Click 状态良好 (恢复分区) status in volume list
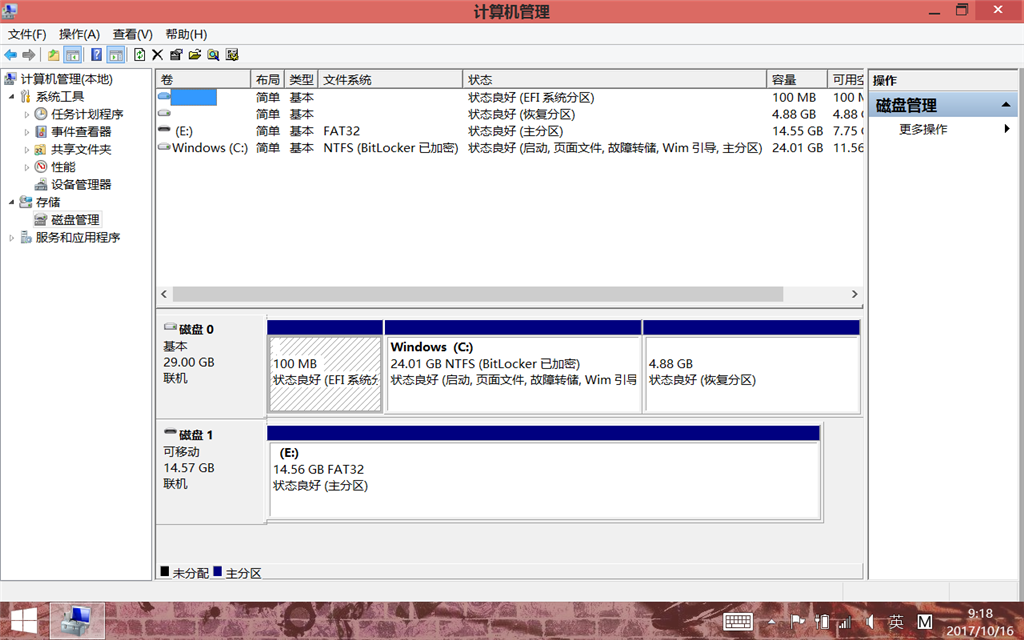 click(522, 114)
